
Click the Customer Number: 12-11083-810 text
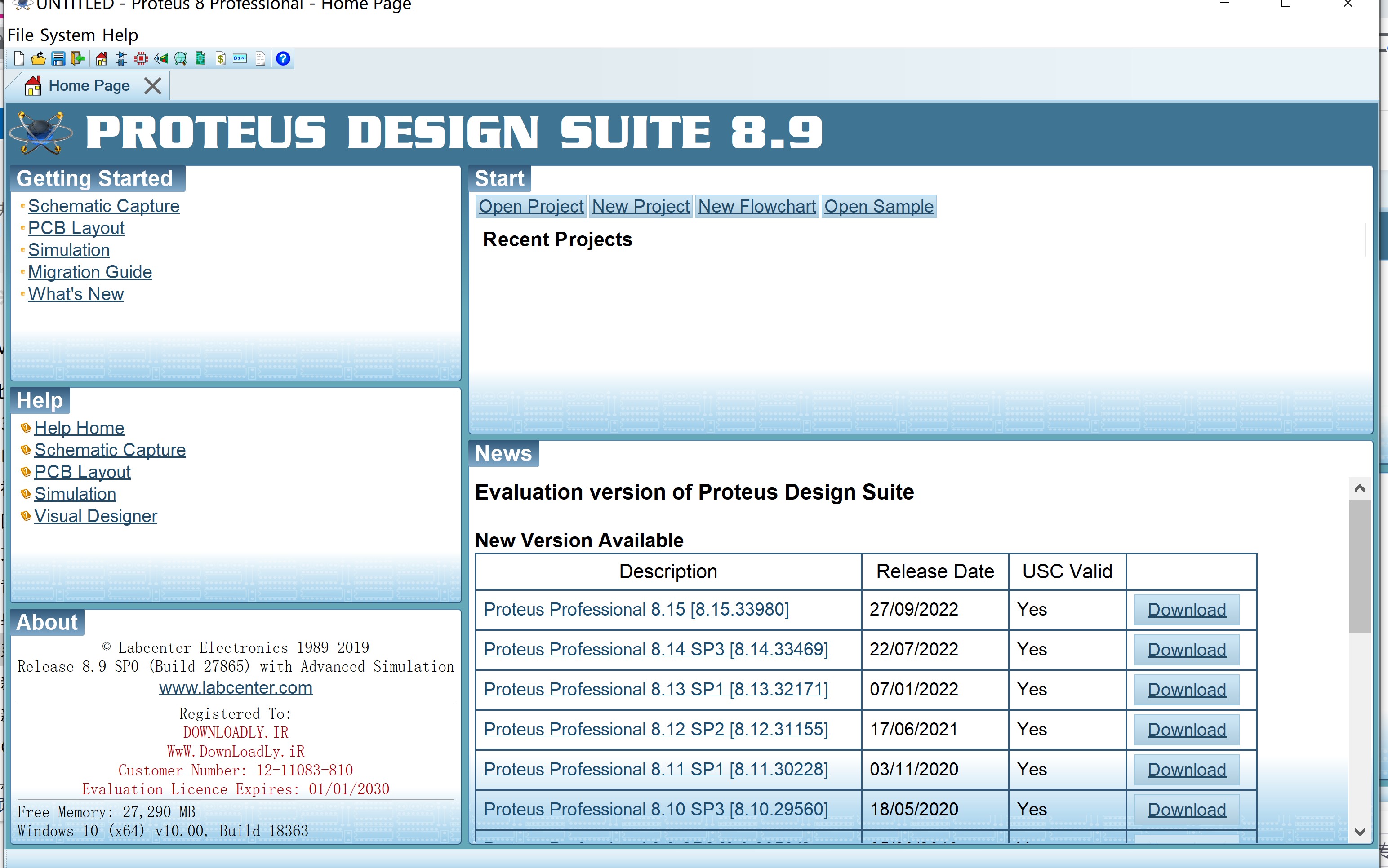pyautogui.click(x=236, y=770)
